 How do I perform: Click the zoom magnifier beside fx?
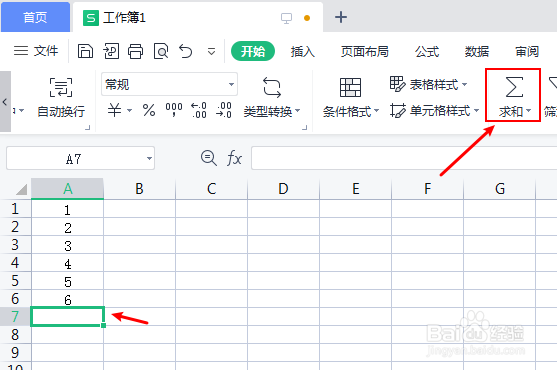tap(209, 158)
